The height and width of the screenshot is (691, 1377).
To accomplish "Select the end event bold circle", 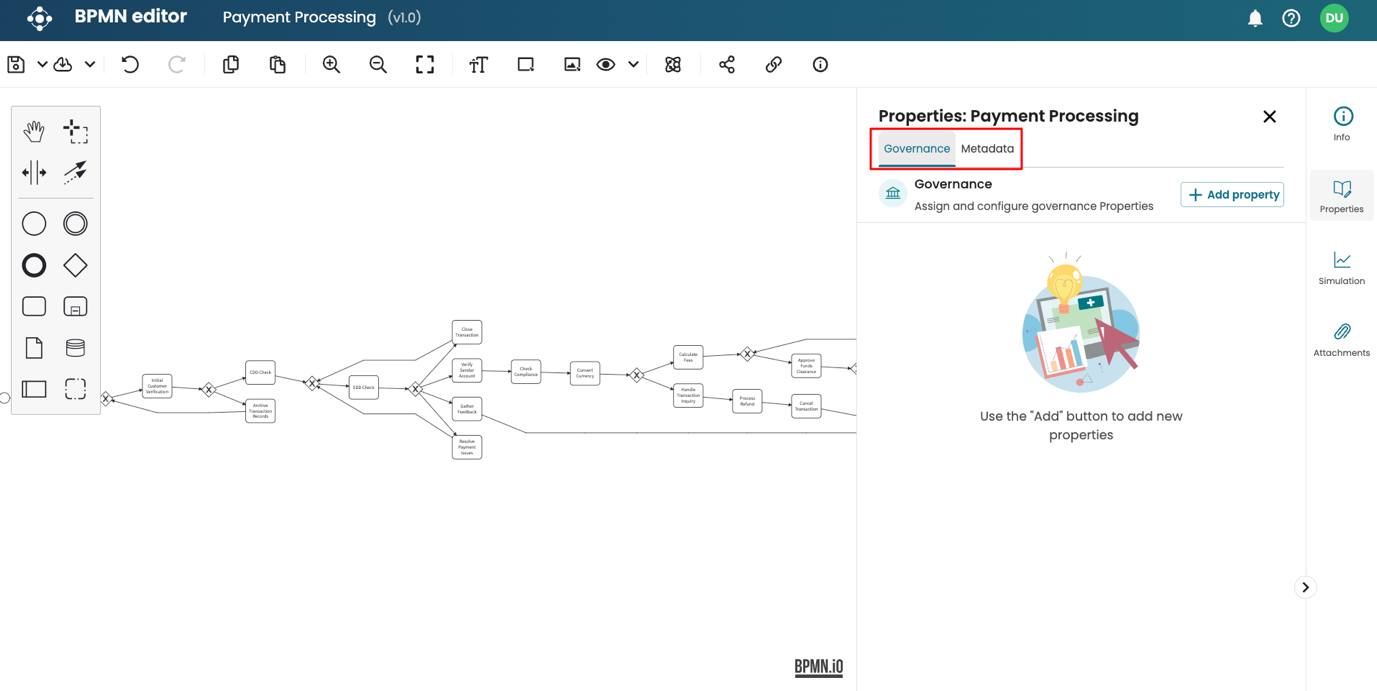I will [x=34, y=265].
